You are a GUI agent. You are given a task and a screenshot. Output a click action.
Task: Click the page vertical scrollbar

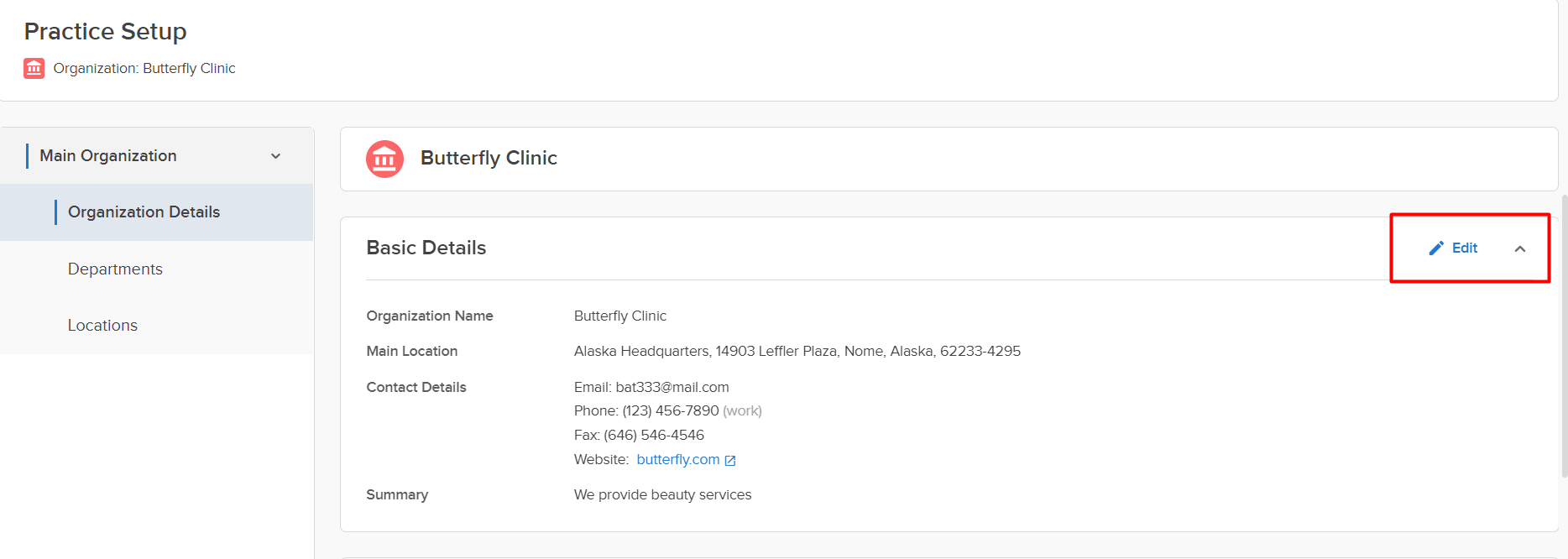pyautogui.click(x=1564, y=336)
